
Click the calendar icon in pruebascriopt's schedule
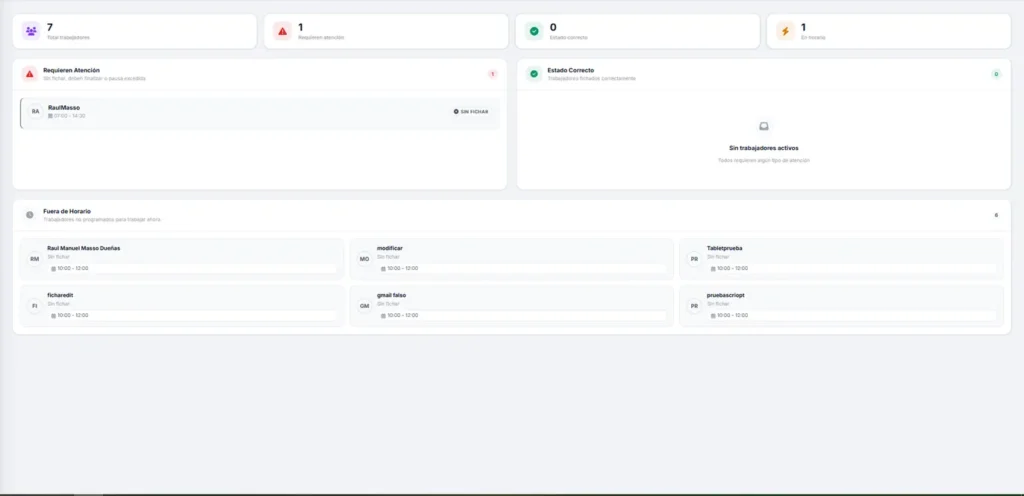713,316
